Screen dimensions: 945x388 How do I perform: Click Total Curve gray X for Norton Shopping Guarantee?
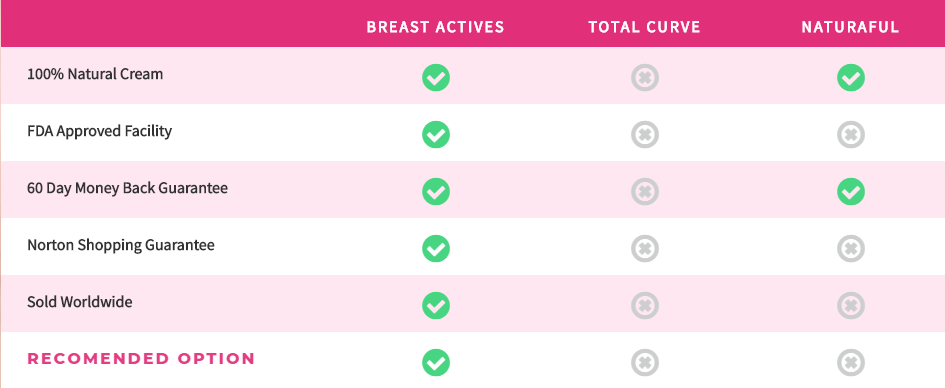[645, 248]
